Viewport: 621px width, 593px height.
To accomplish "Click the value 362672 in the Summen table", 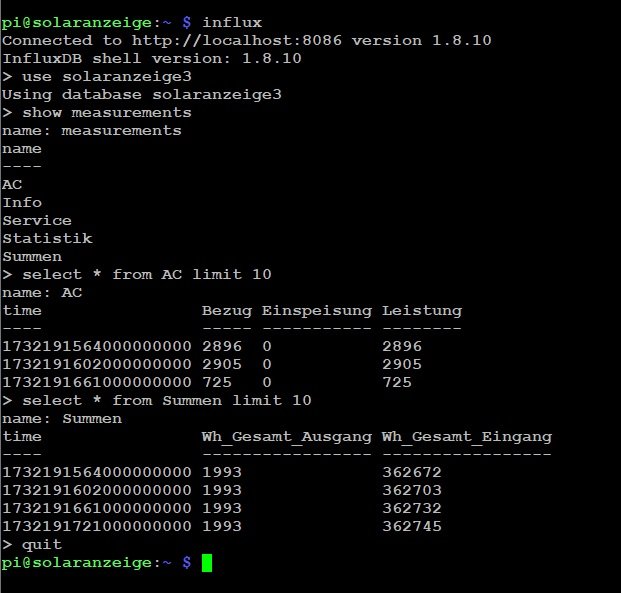I will 412,473.
